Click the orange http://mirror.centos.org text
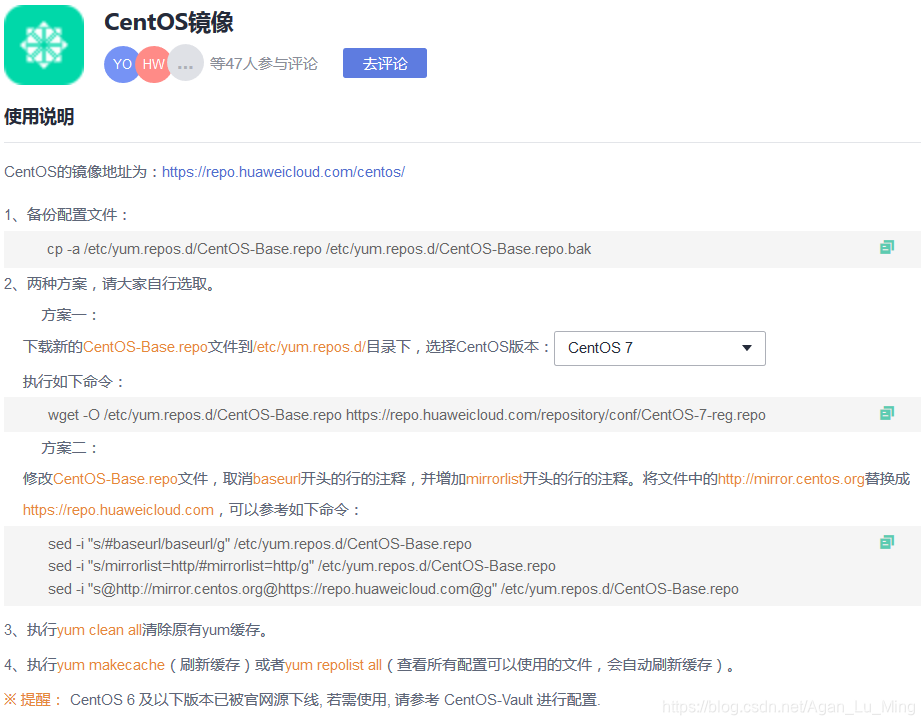924x725 pixels. pyautogui.click(x=791, y=479)
